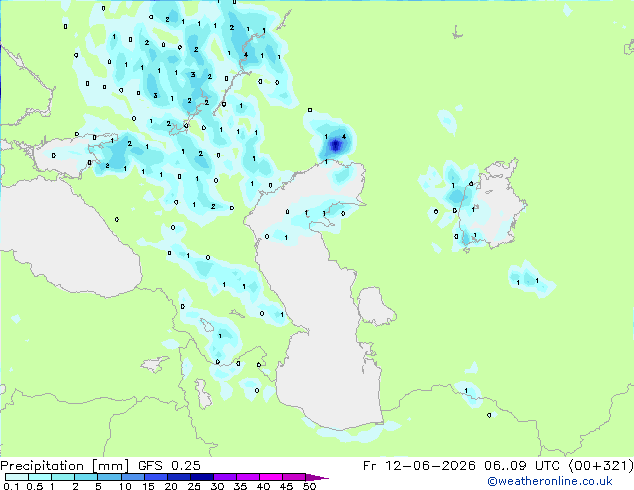Click the '50' legend scale label
Image resolution: width=634 pixels, height=490 pixels.
coord(309,486)
